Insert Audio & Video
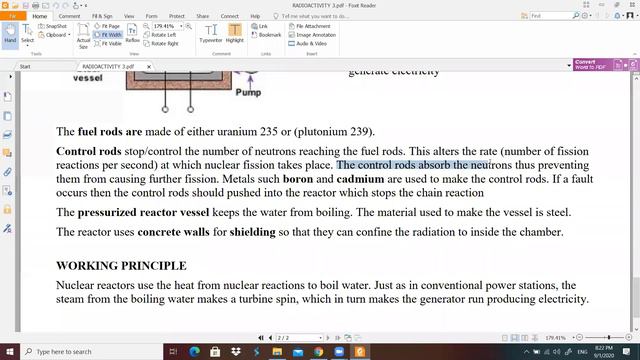 point(308,44)
